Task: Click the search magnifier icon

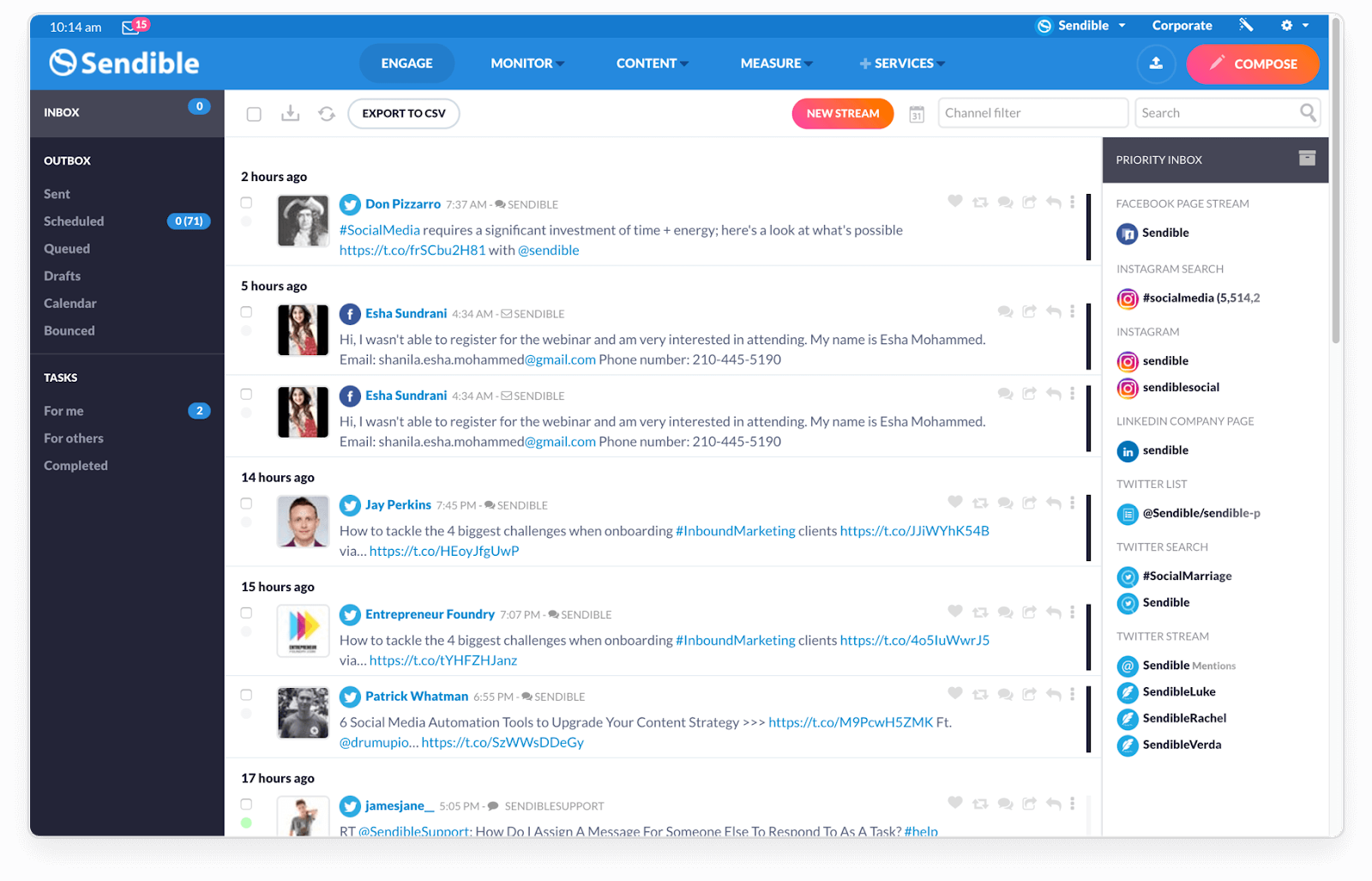Action: (x=1308, y=112)
